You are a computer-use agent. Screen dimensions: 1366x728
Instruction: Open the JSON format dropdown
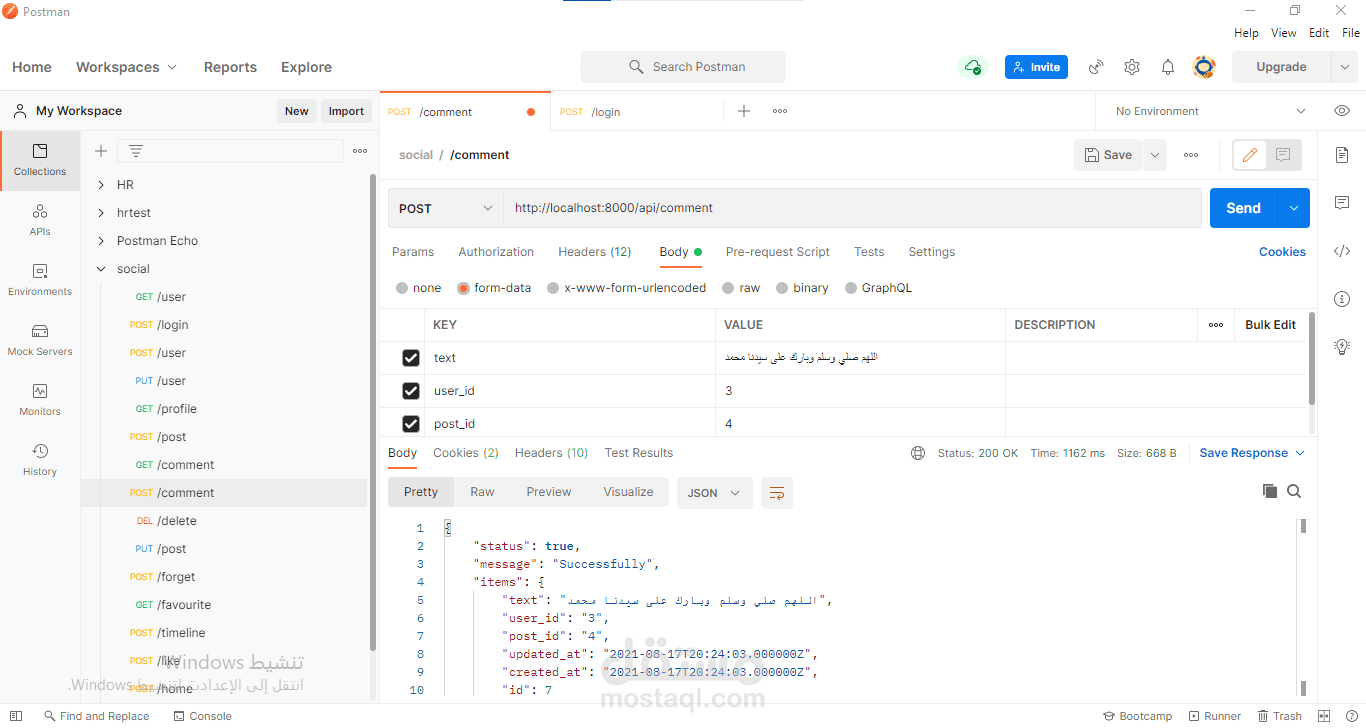point(715,492)
